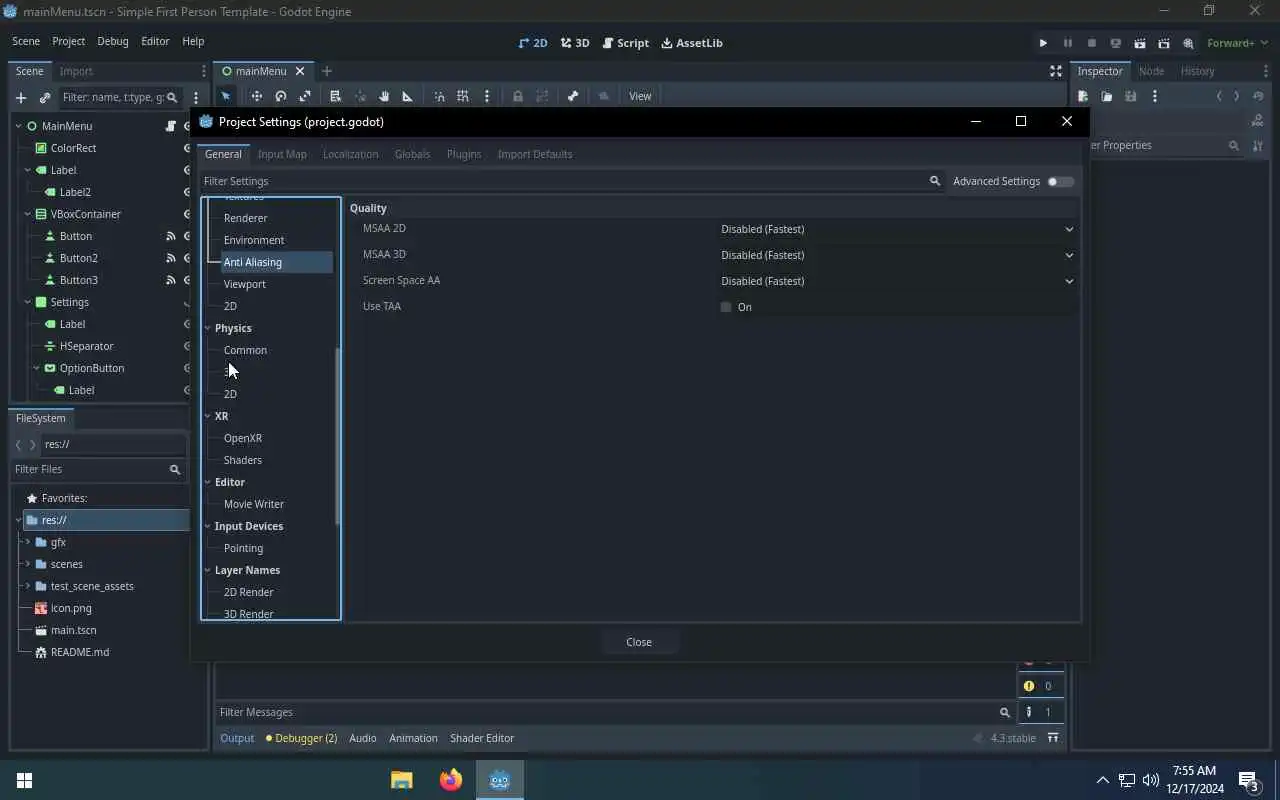Viewport: 1280px width, 800px height.
Task: Collapse the Input Devices category
Action: tap(208, 526)
